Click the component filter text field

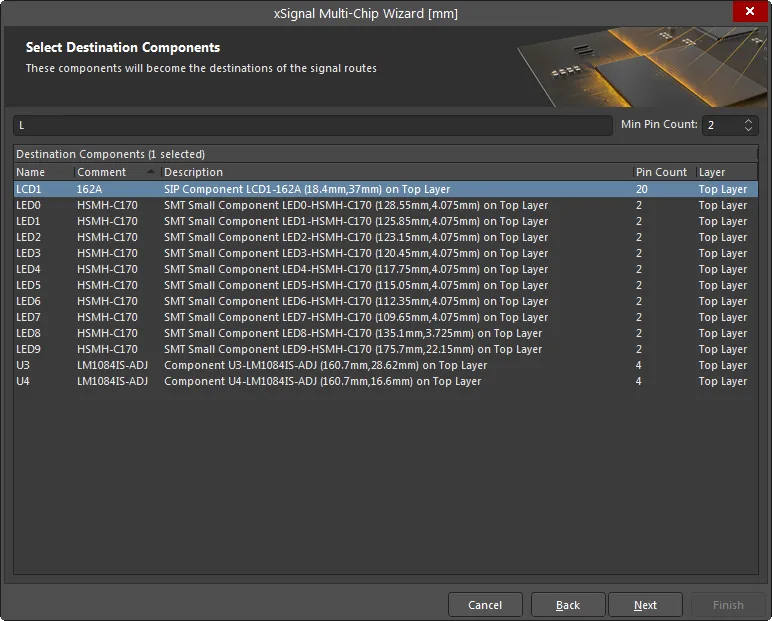312,125
